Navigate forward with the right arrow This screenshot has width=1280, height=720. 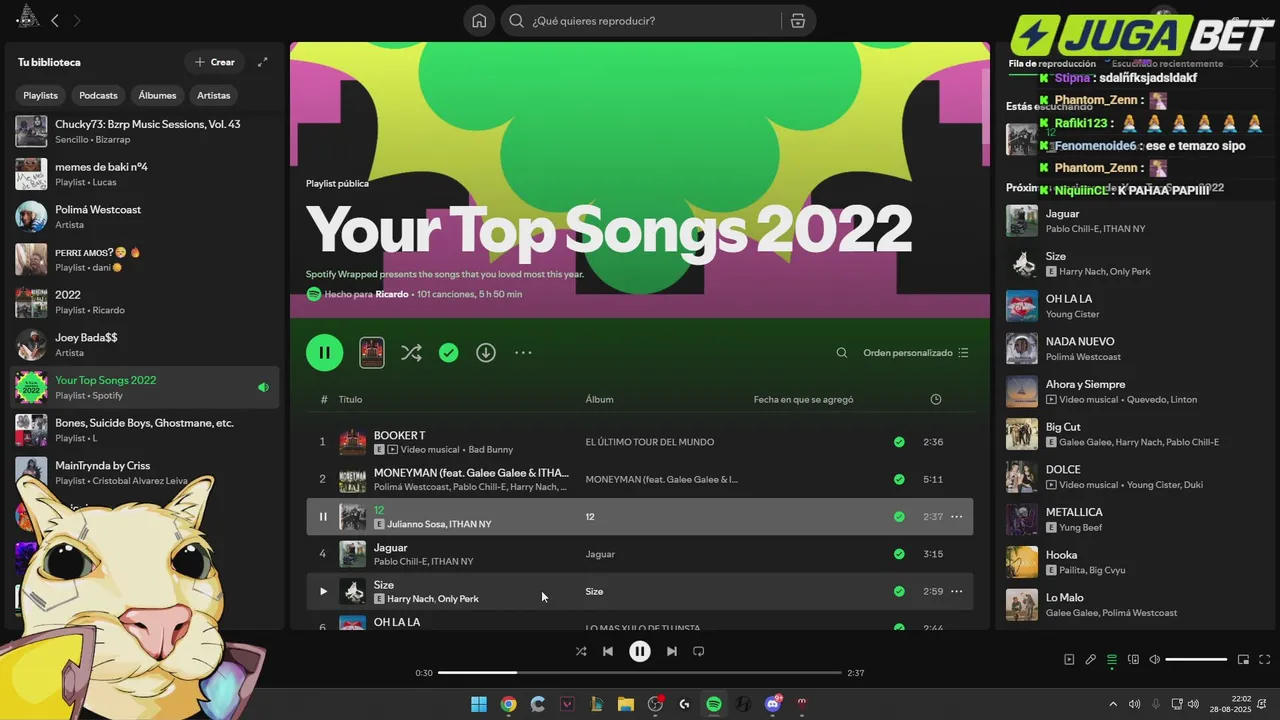tap(77, 20)
